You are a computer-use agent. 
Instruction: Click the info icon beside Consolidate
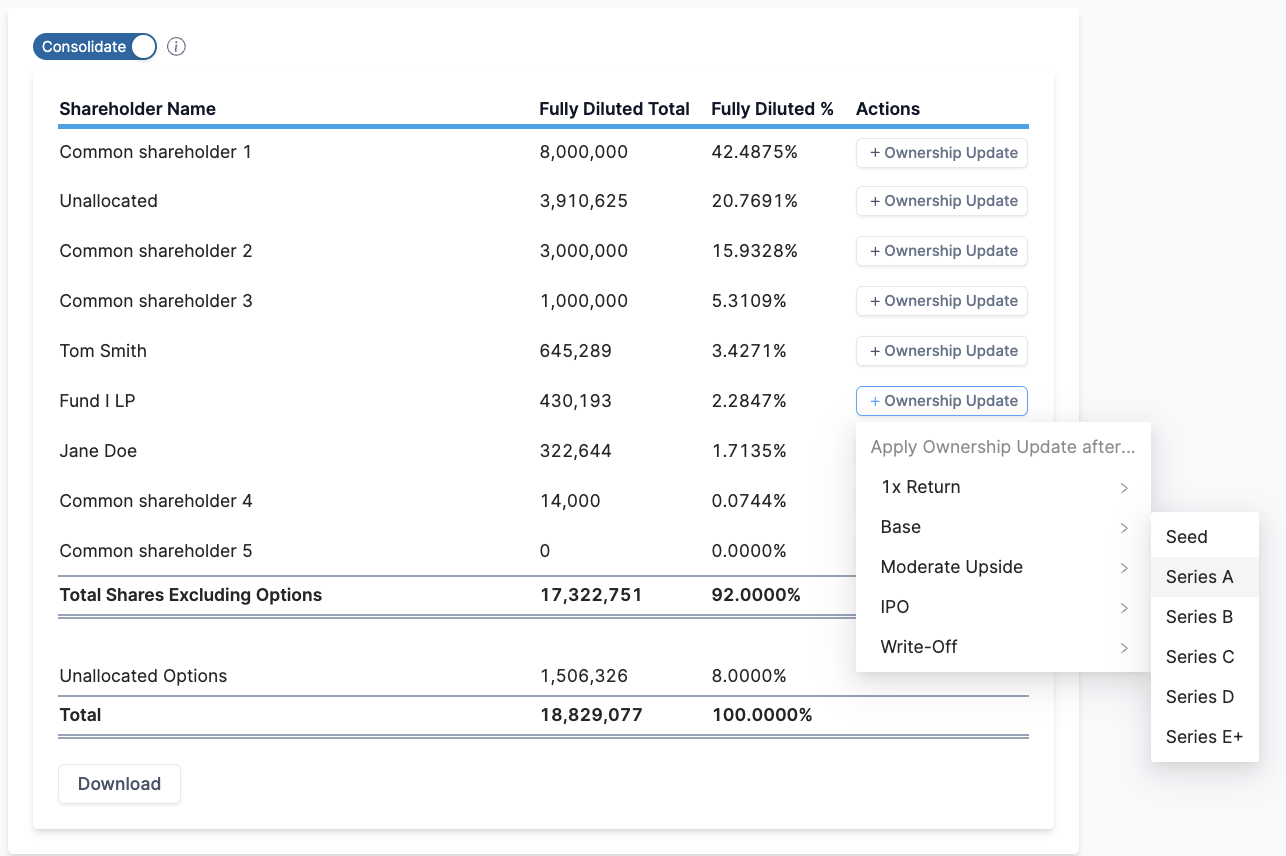point(177,47)
